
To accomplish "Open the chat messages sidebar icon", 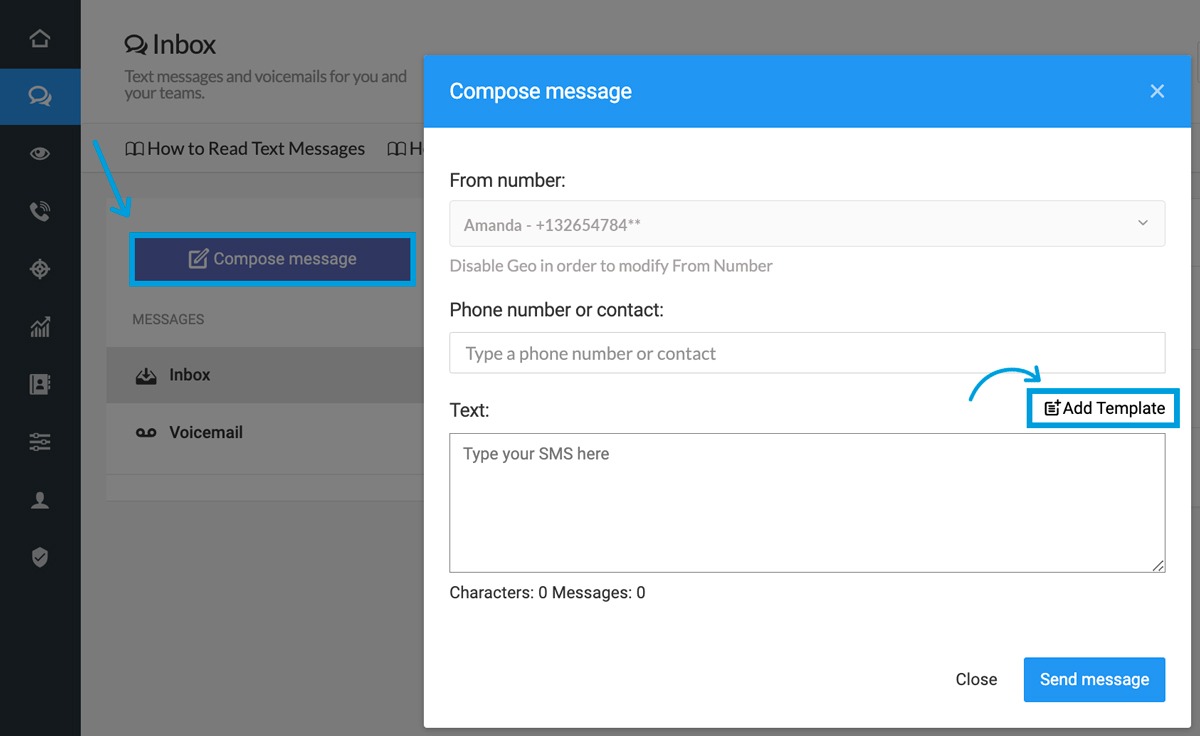I will [40, 97].
